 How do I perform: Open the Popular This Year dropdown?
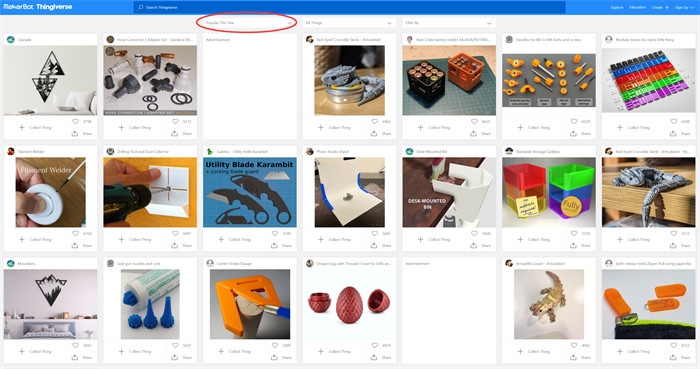[249, 23]
